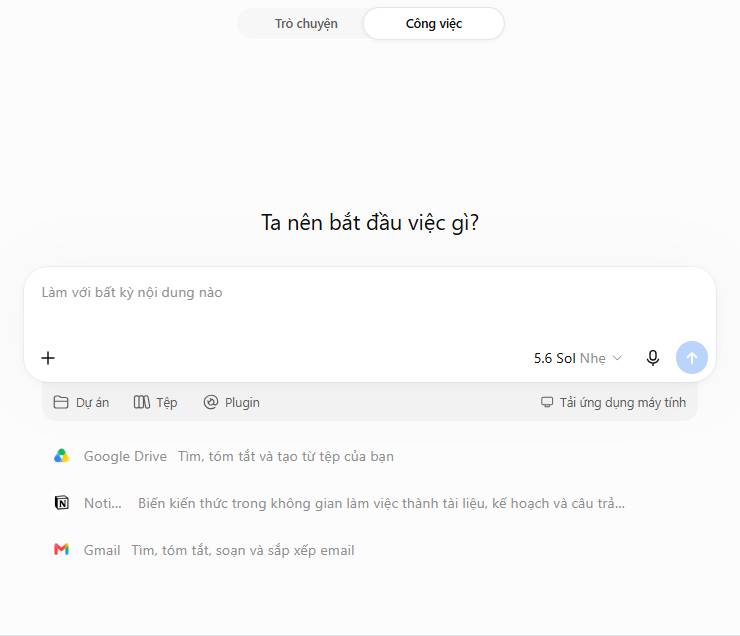The width and height of the screenshot is (740, 636).
Task: Click the Google Drive logo icon
Action: pos(61,456)
